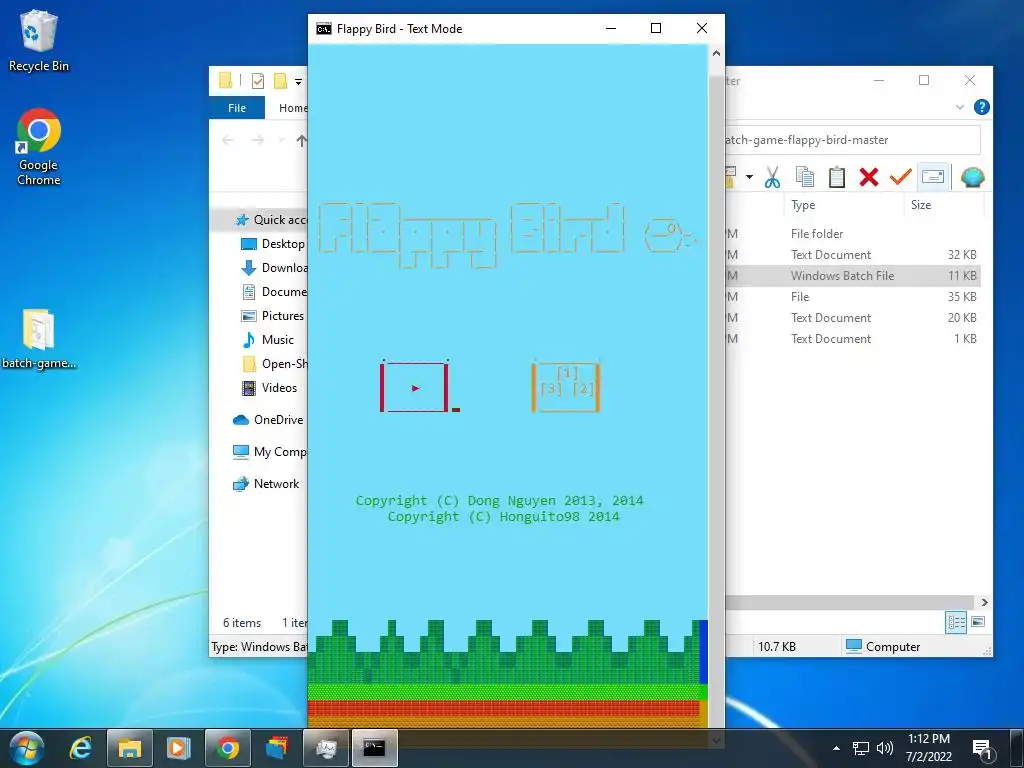The width and height of the screenshot is (1024, 768).
Task: Select Quick access in the navigation pane
Action: (270, 220)
